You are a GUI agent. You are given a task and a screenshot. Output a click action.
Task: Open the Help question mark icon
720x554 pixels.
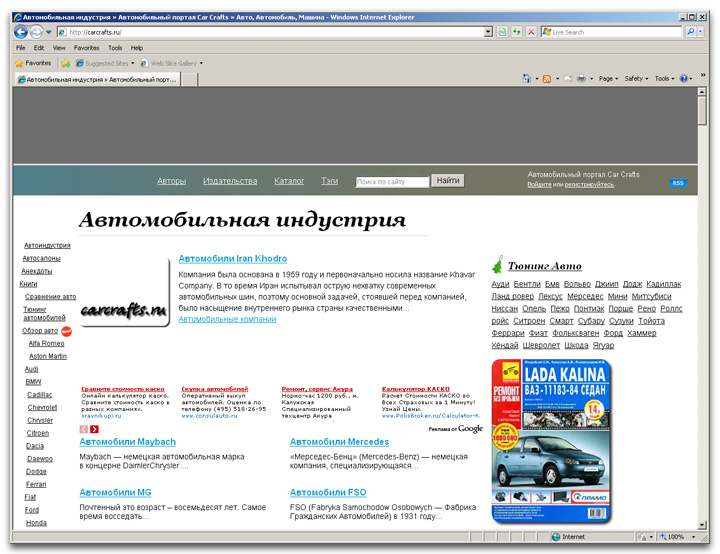[x=684, y=78]
